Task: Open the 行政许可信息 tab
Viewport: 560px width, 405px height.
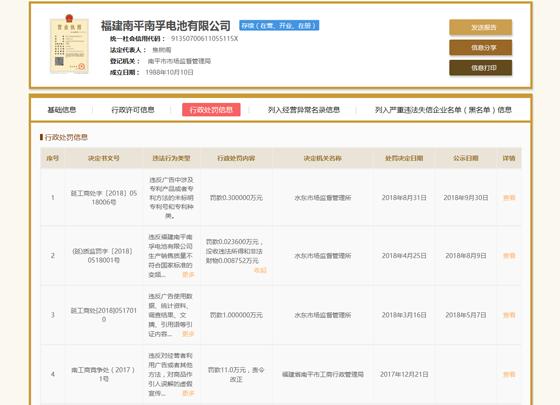Action: click(x=133, y=110)
